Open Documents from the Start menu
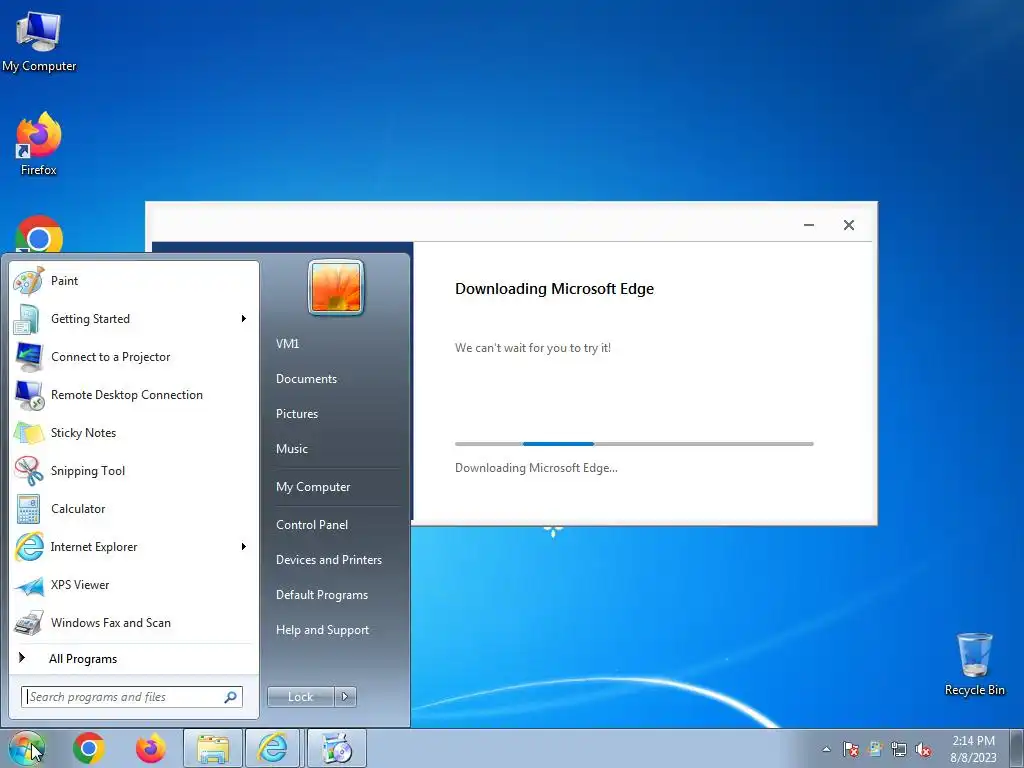Viewport: 1024px width, 768px height. click(x=306, y=379)
